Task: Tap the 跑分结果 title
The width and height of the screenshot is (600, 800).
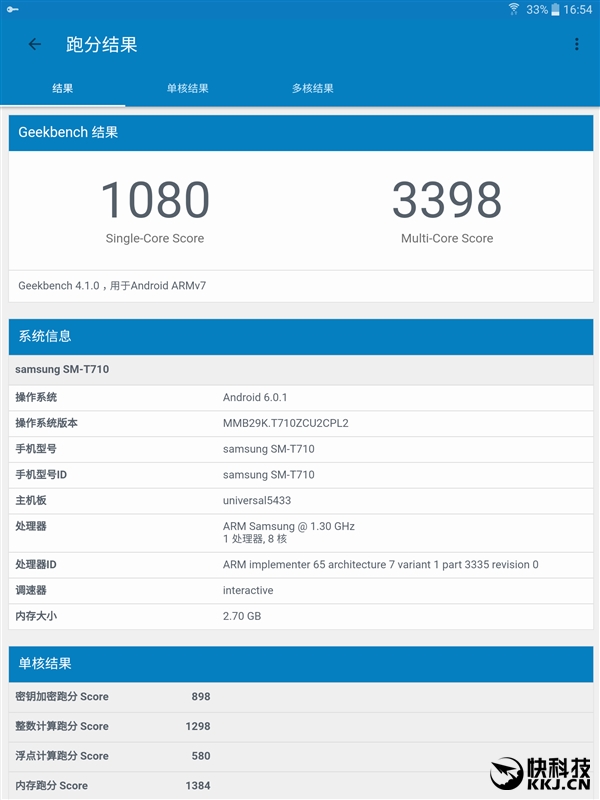Action: point(102,44)
